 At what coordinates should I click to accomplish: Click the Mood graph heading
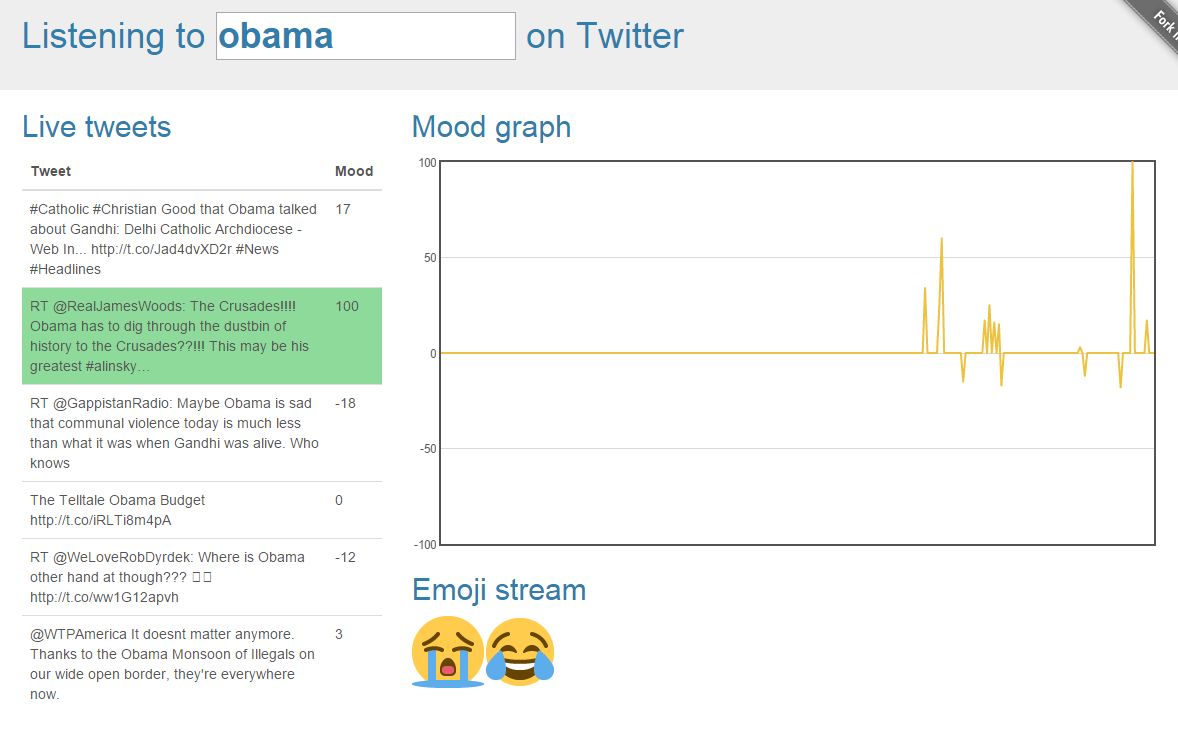click(x=491, y=127)
